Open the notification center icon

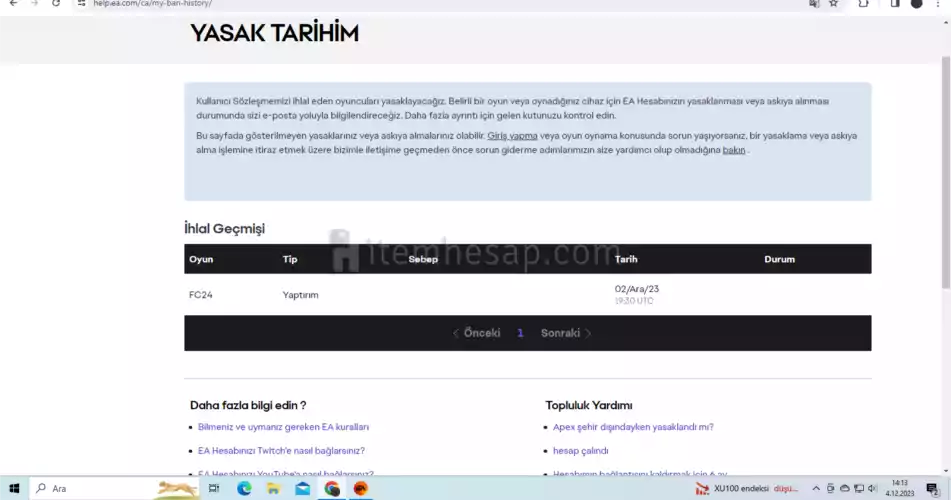934,488
